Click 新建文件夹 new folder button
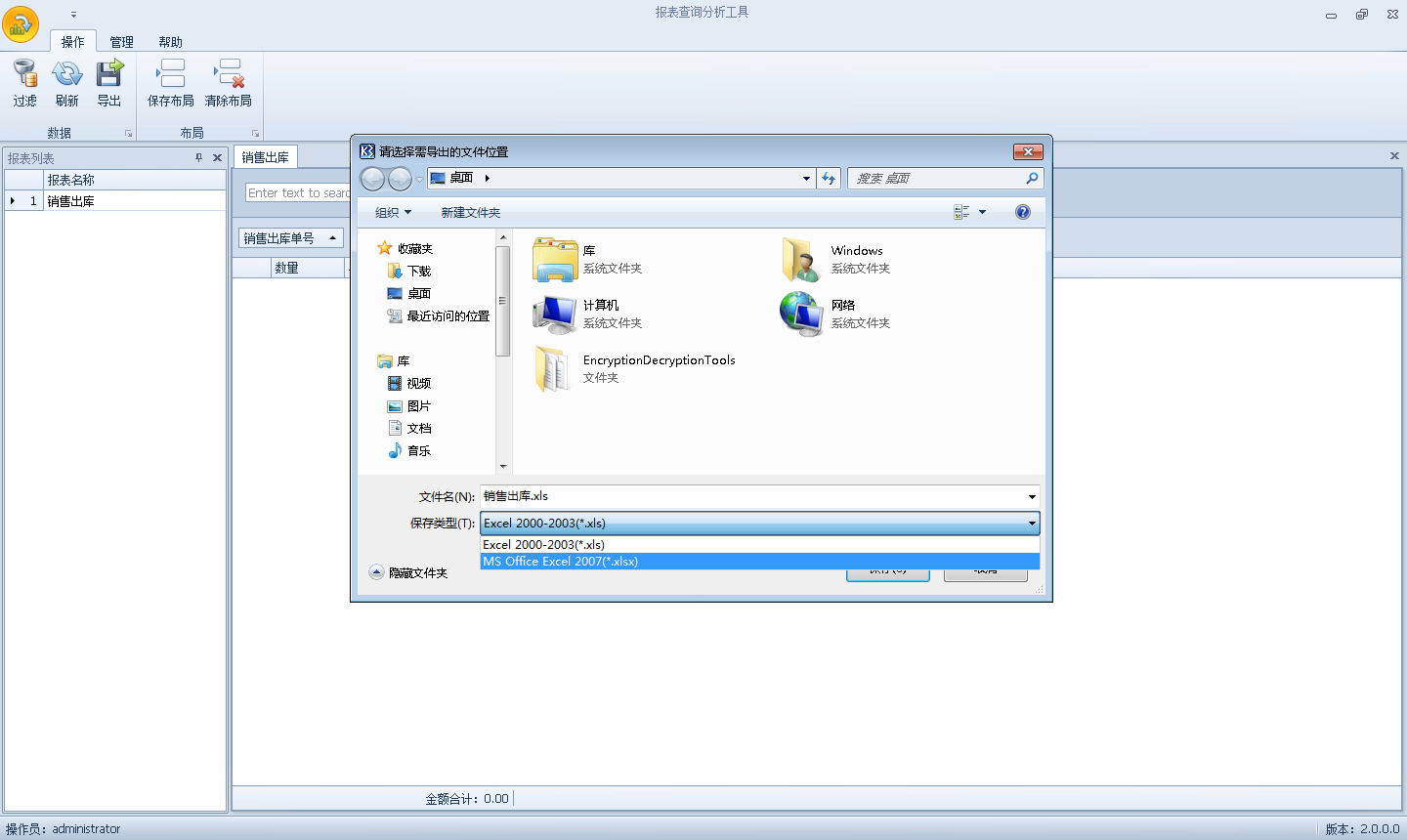Screen dimensions: 1407x840 (471, 212)
